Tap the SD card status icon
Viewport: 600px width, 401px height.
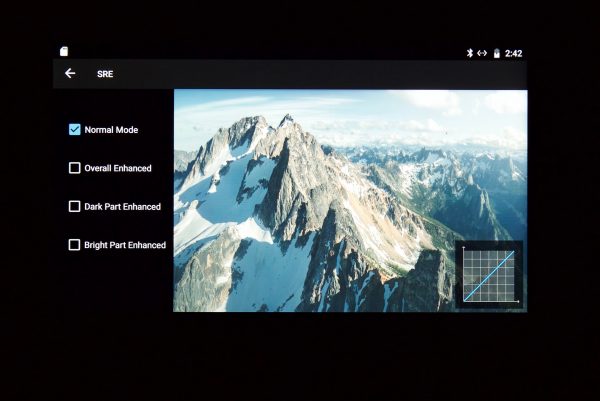click(64, 51)
